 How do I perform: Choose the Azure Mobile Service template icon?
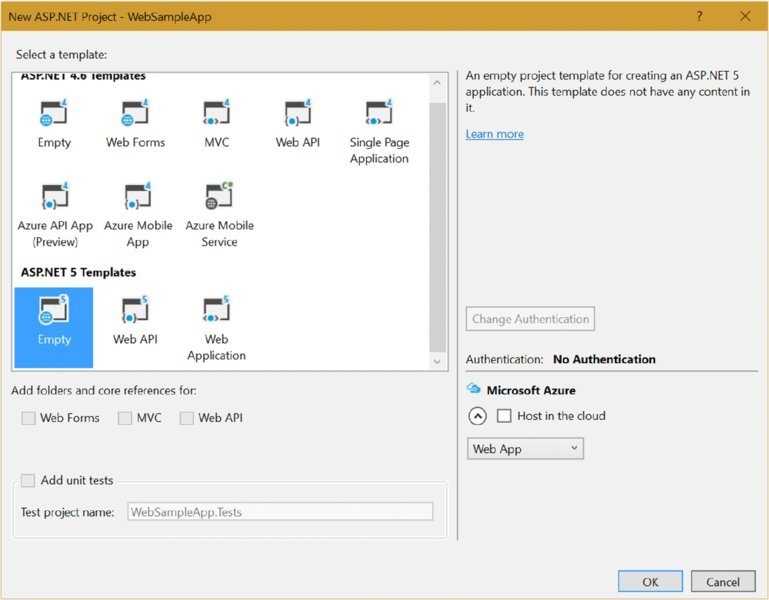point(219,196)
